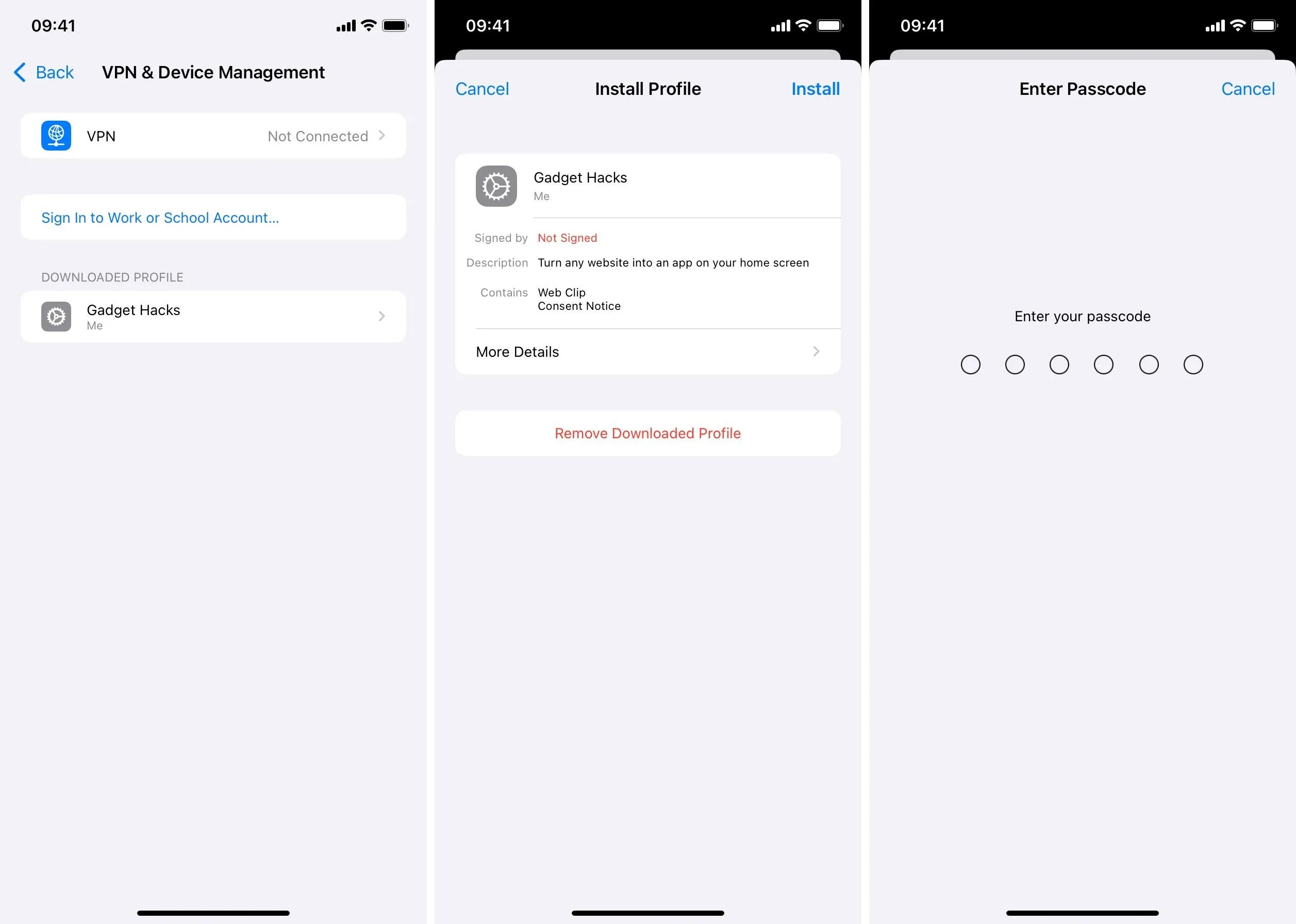1296x924 pixels.
Task: Tap passcode input field to enter code
Action: (1083, 363)
